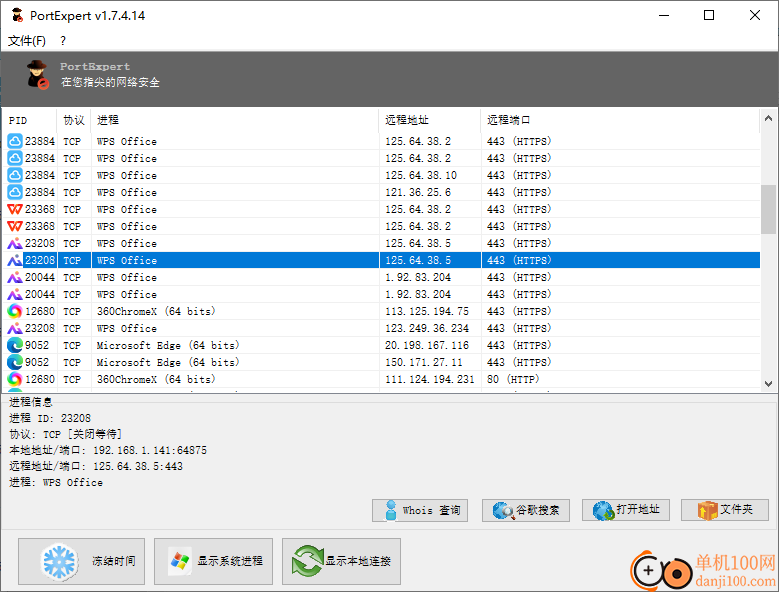Select remote address 121.36.25.6
779x592 pixels.
418,192
